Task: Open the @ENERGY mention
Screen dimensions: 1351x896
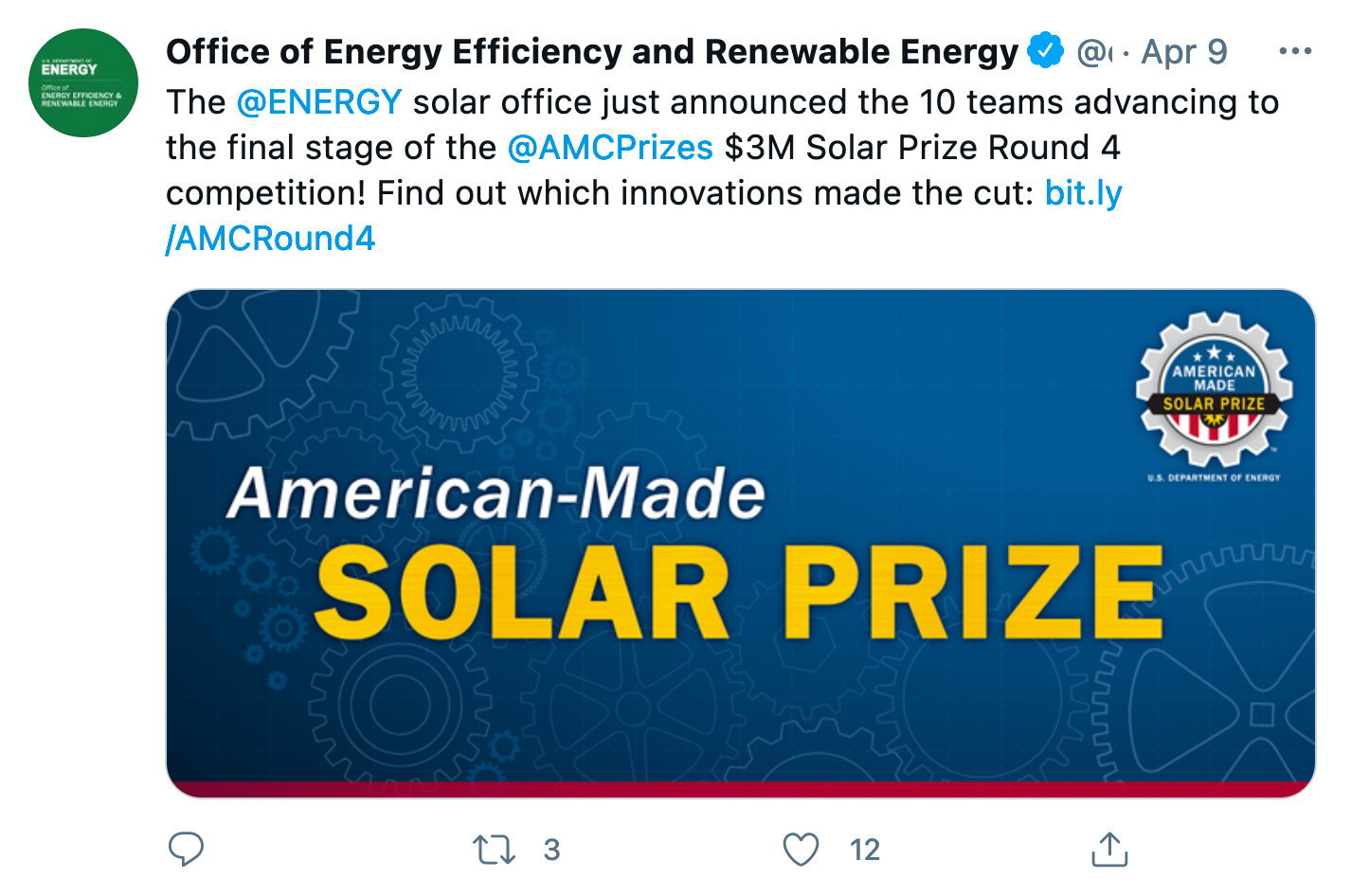Action: coord(319,102)
